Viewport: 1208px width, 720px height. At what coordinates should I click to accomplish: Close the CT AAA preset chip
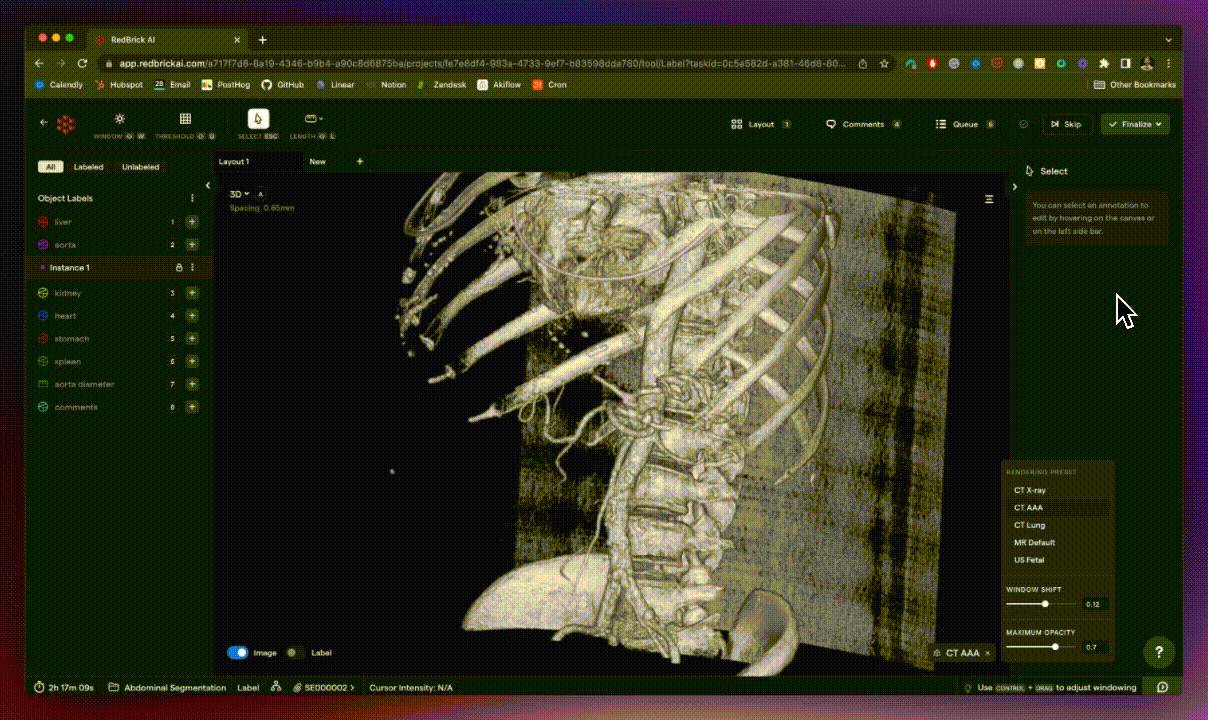(x=987, y=653)
